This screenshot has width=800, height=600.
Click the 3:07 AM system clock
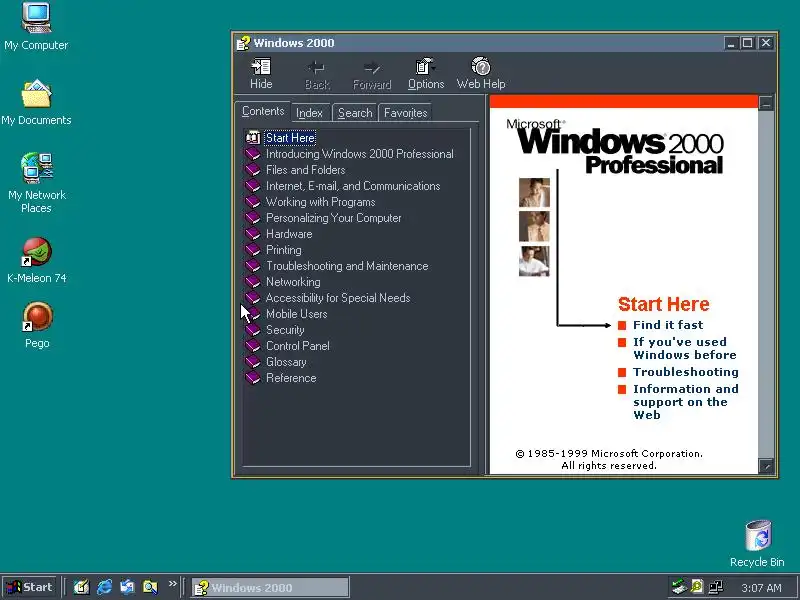761,588
